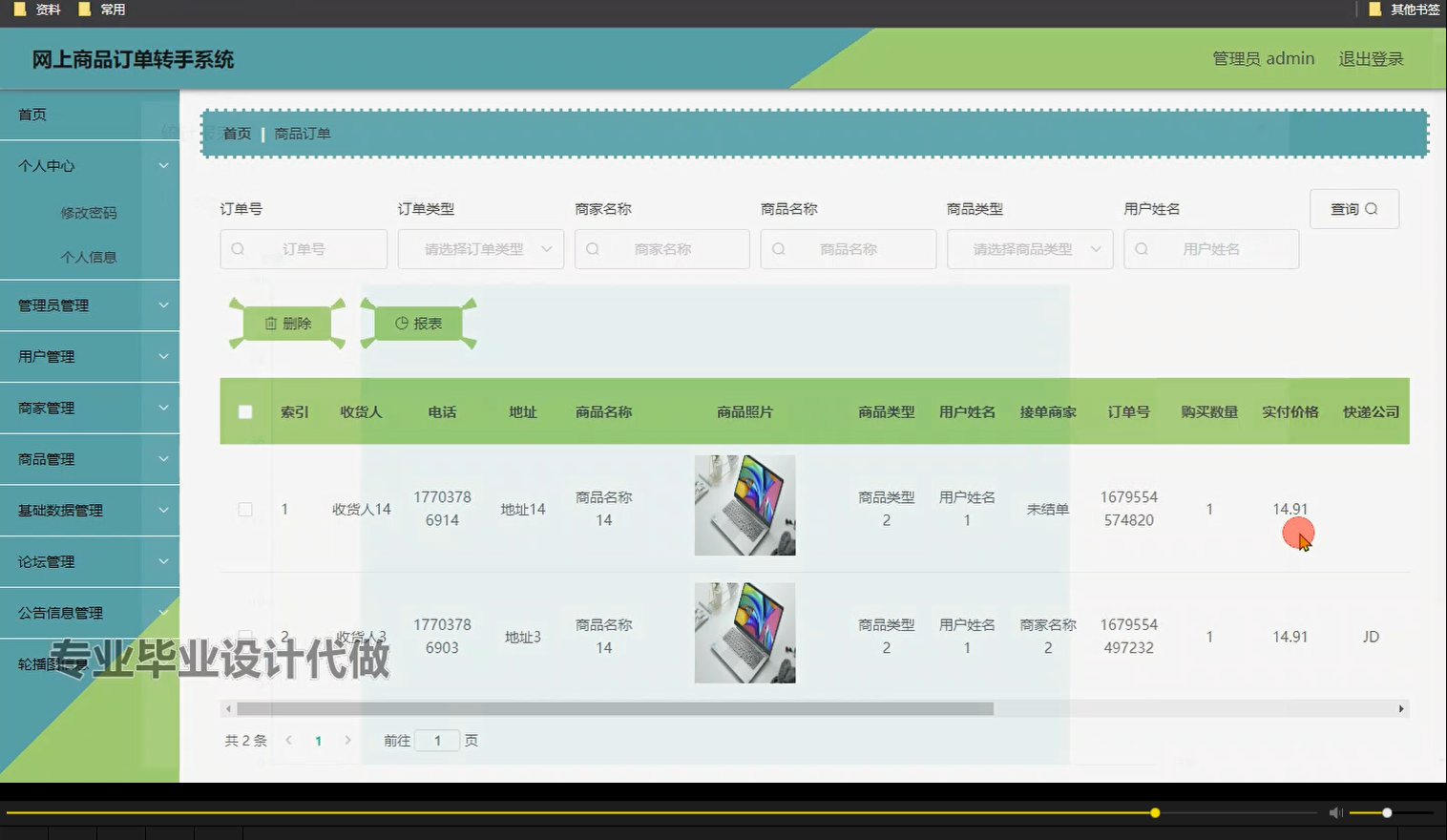Viewport: 1447px width, 840px height.
Task: Click the laptop photo thumbnail in row 1
Action: 744,505
